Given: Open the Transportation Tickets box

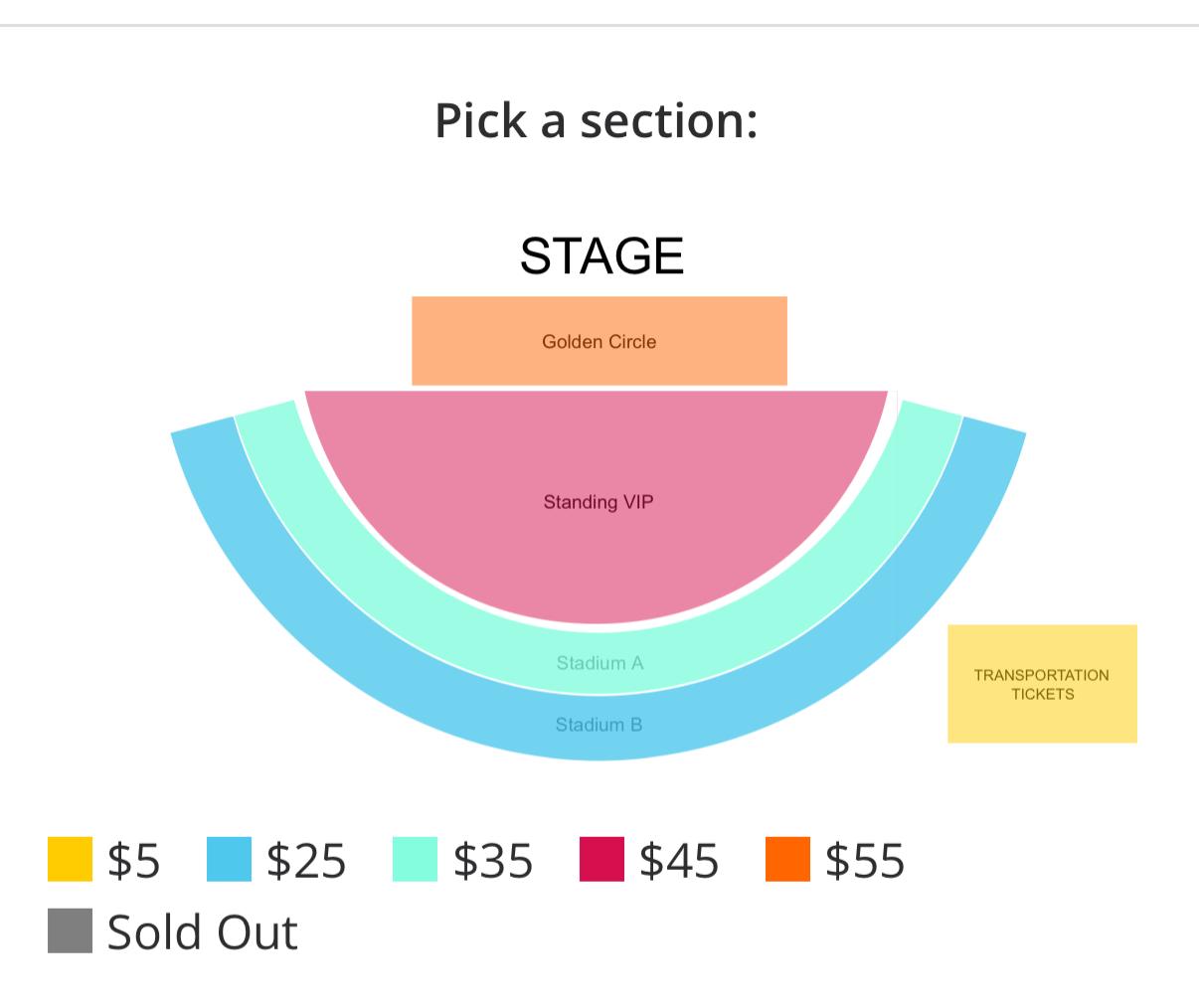Looking at the screenshot, I should [x=1042, y=684].
